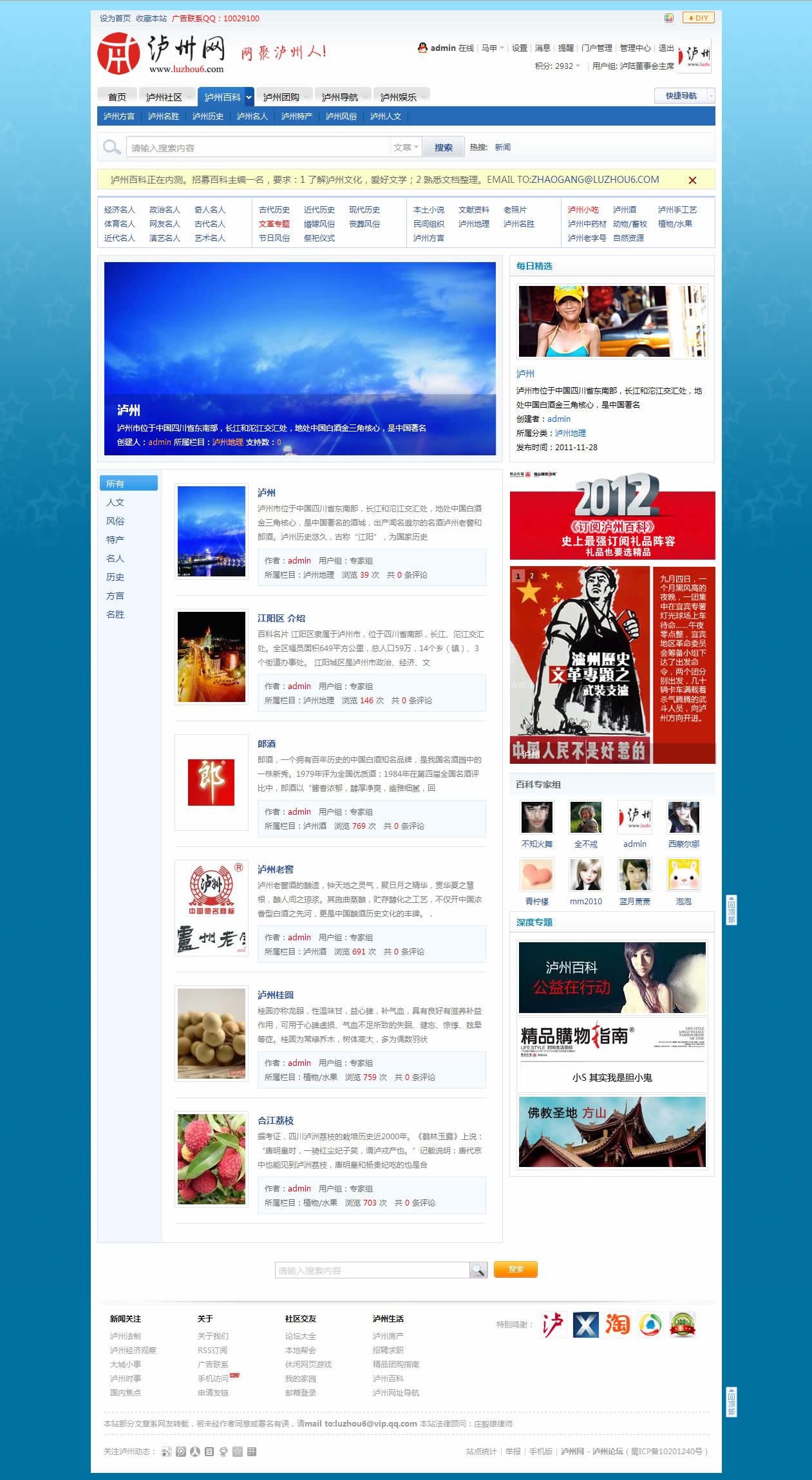
Task: Click the Sina Weibo icon in footer
Action: pos(167,1451)
